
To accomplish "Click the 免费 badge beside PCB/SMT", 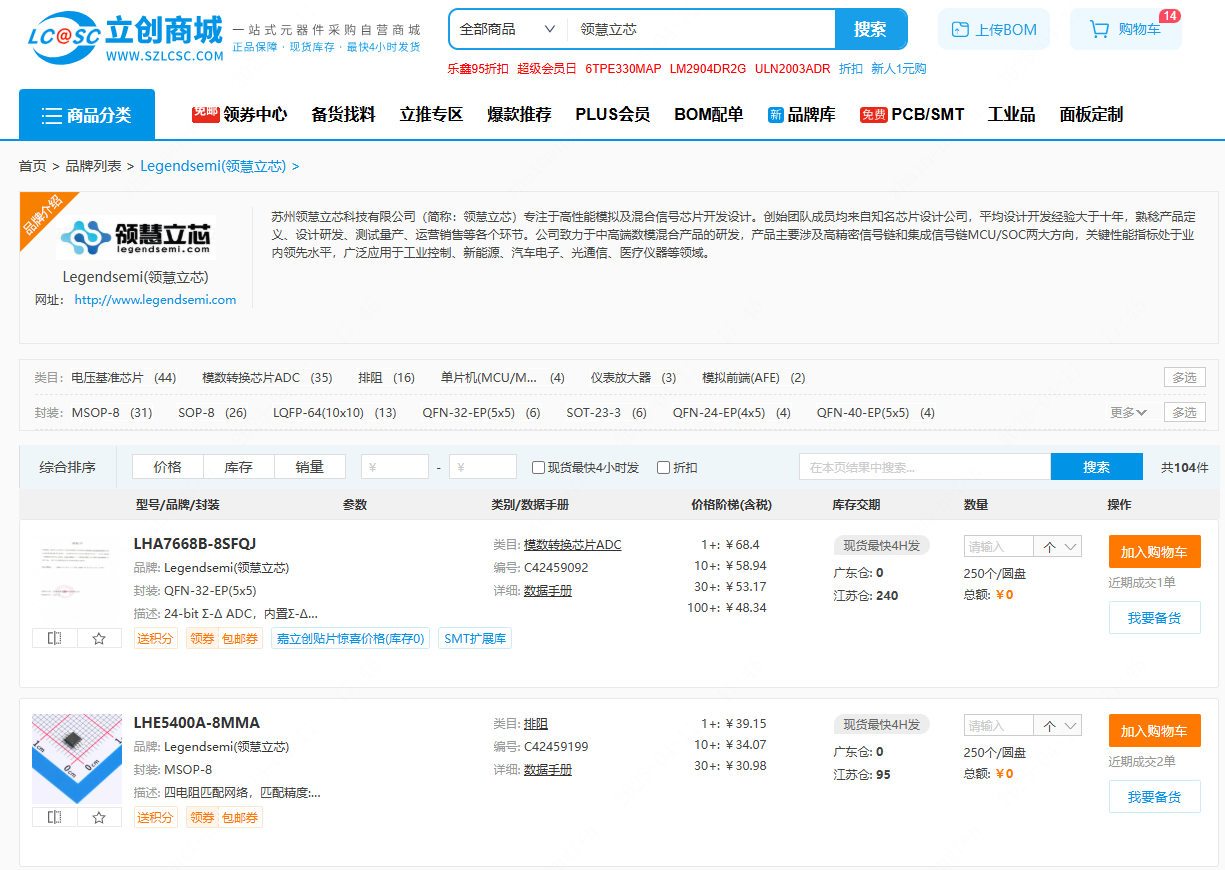I will (x=874, y=115).
